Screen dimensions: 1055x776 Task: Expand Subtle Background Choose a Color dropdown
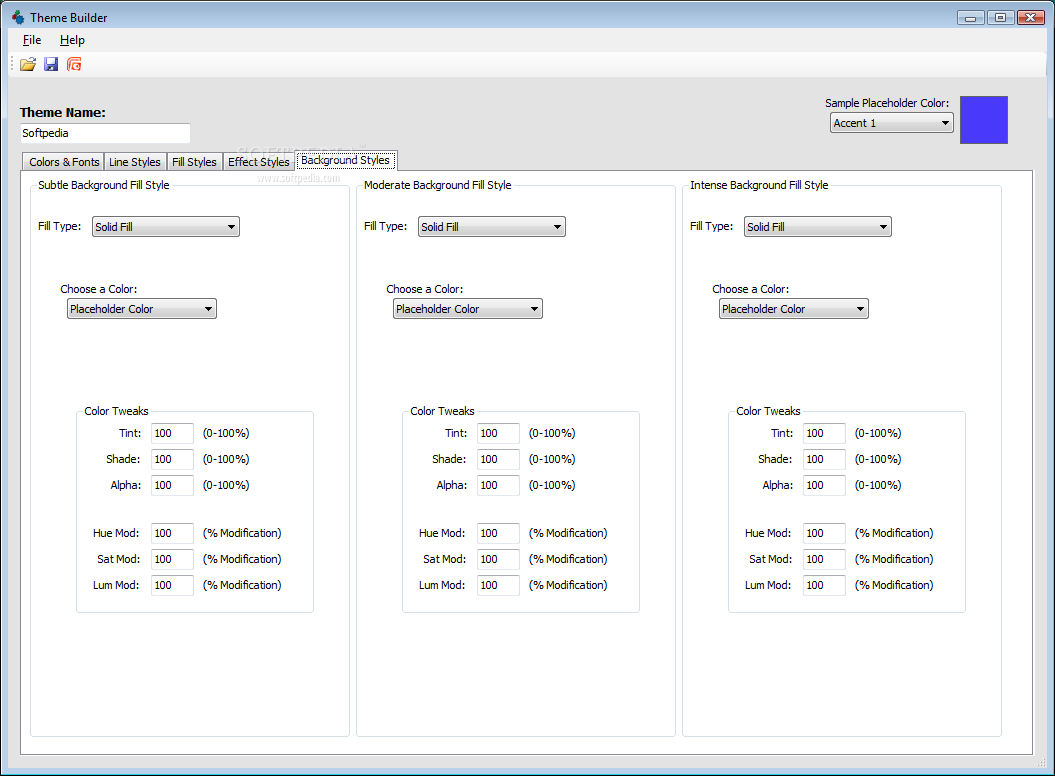(x=142, y=309)
